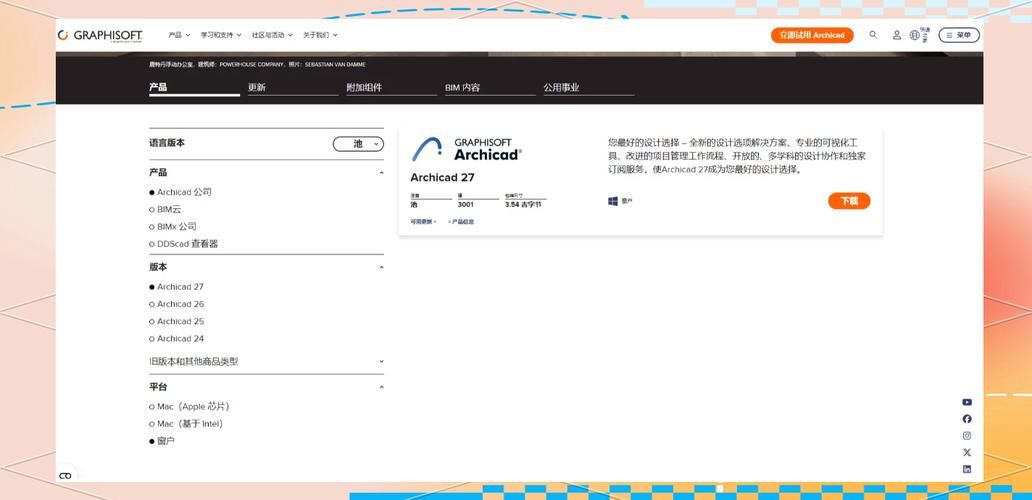Click the Facebook social icon
Viewport: 1032px width, 500px height.
(967, 418)
